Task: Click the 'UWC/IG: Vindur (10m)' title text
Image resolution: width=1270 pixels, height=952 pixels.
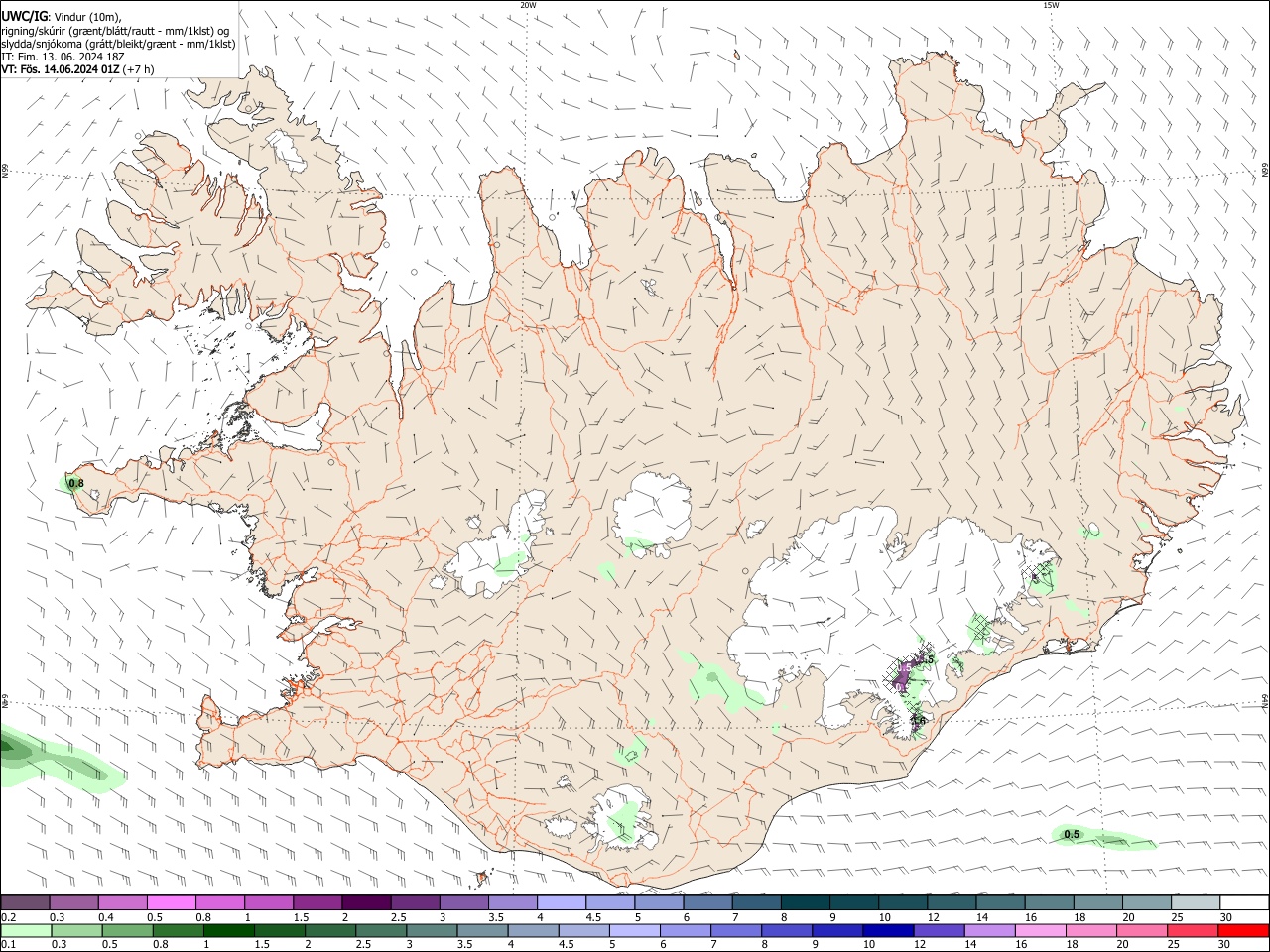Action: click(x=62, y=16)
